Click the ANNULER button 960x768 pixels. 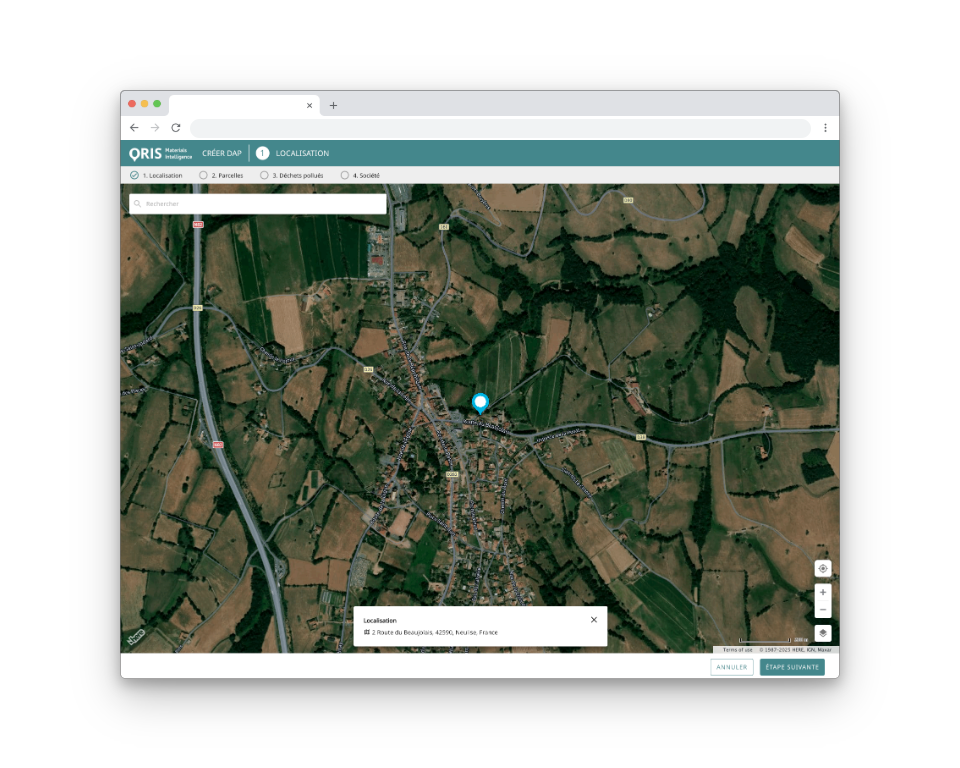[732, 667]
